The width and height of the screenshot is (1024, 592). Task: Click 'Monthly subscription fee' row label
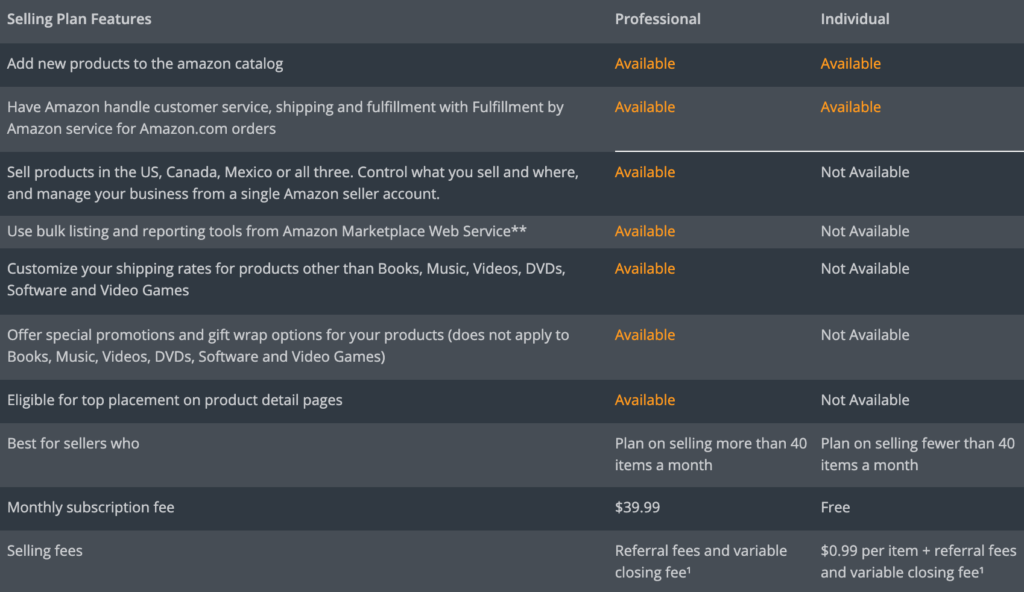90,507
